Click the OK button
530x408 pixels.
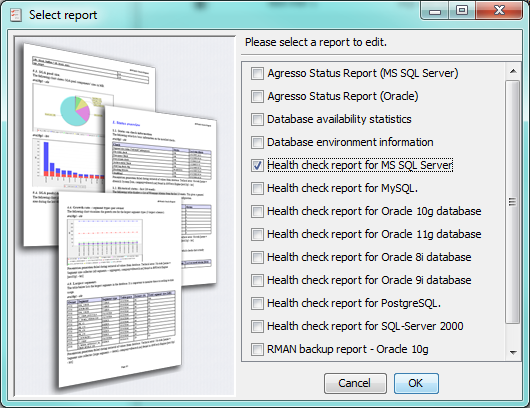point(416,383)
